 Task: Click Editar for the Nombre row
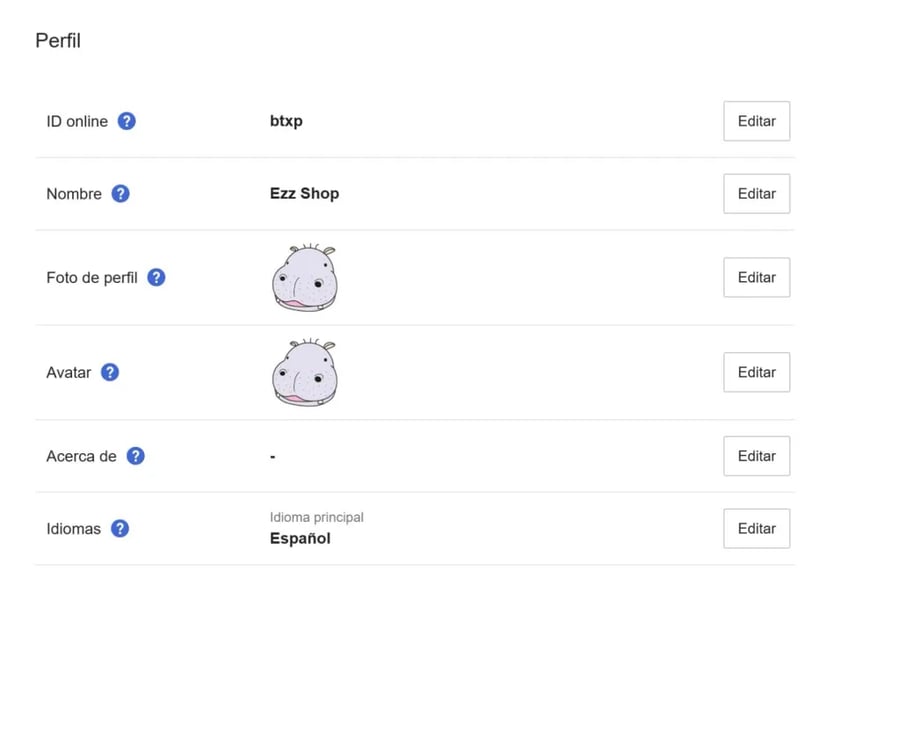pyautogui.click(x=757, y=193)
